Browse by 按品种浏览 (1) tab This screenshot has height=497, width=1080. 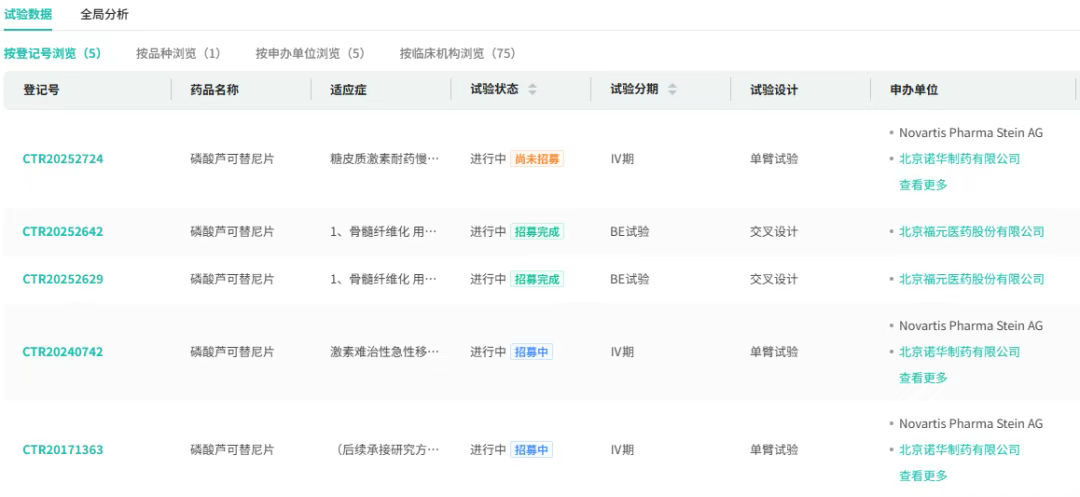(x=178, y=53)
